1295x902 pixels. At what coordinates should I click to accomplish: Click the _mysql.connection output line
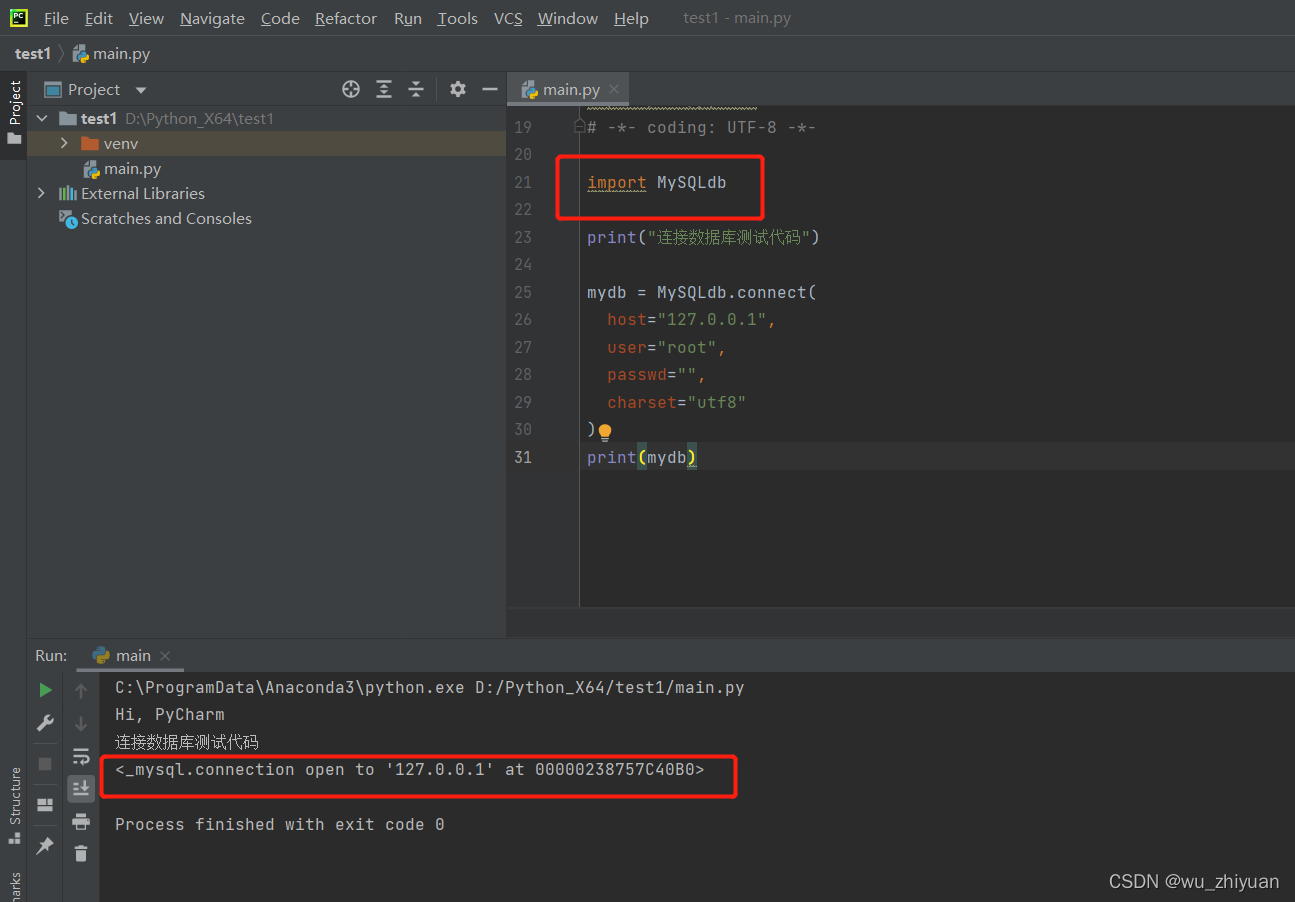click(409, 769)
